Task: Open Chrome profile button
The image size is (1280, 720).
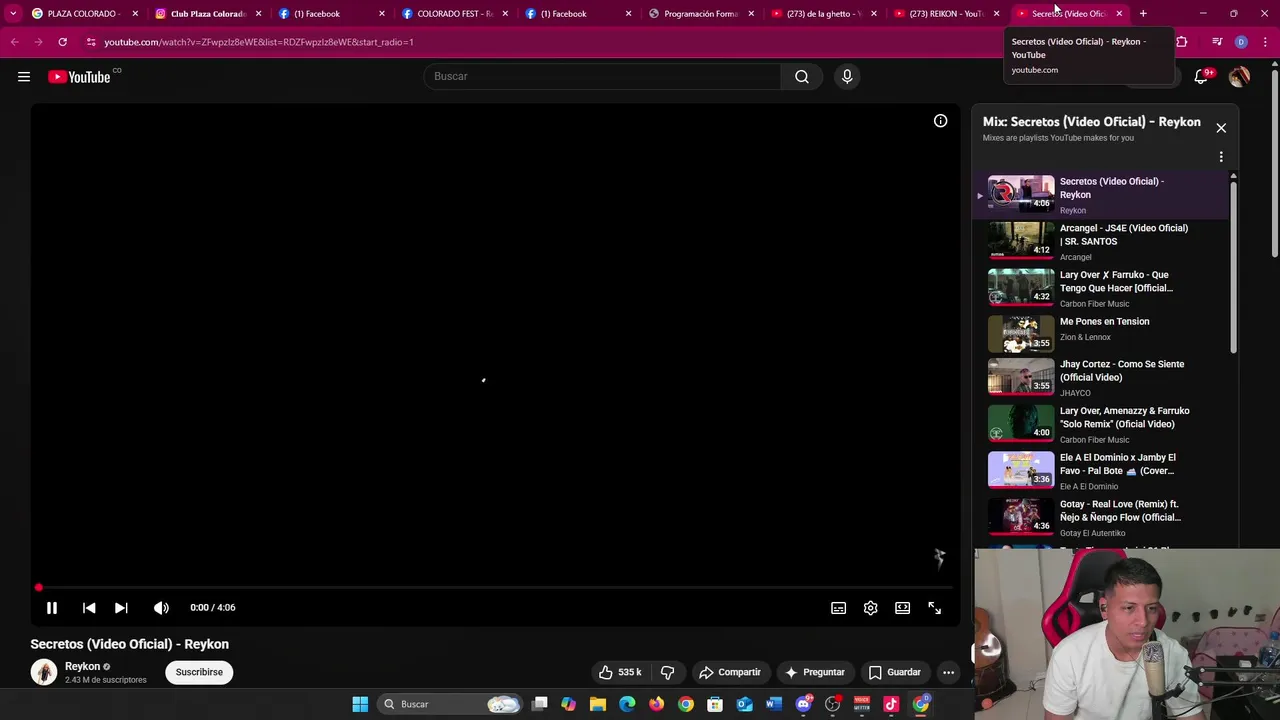Action: [1241, 42]
